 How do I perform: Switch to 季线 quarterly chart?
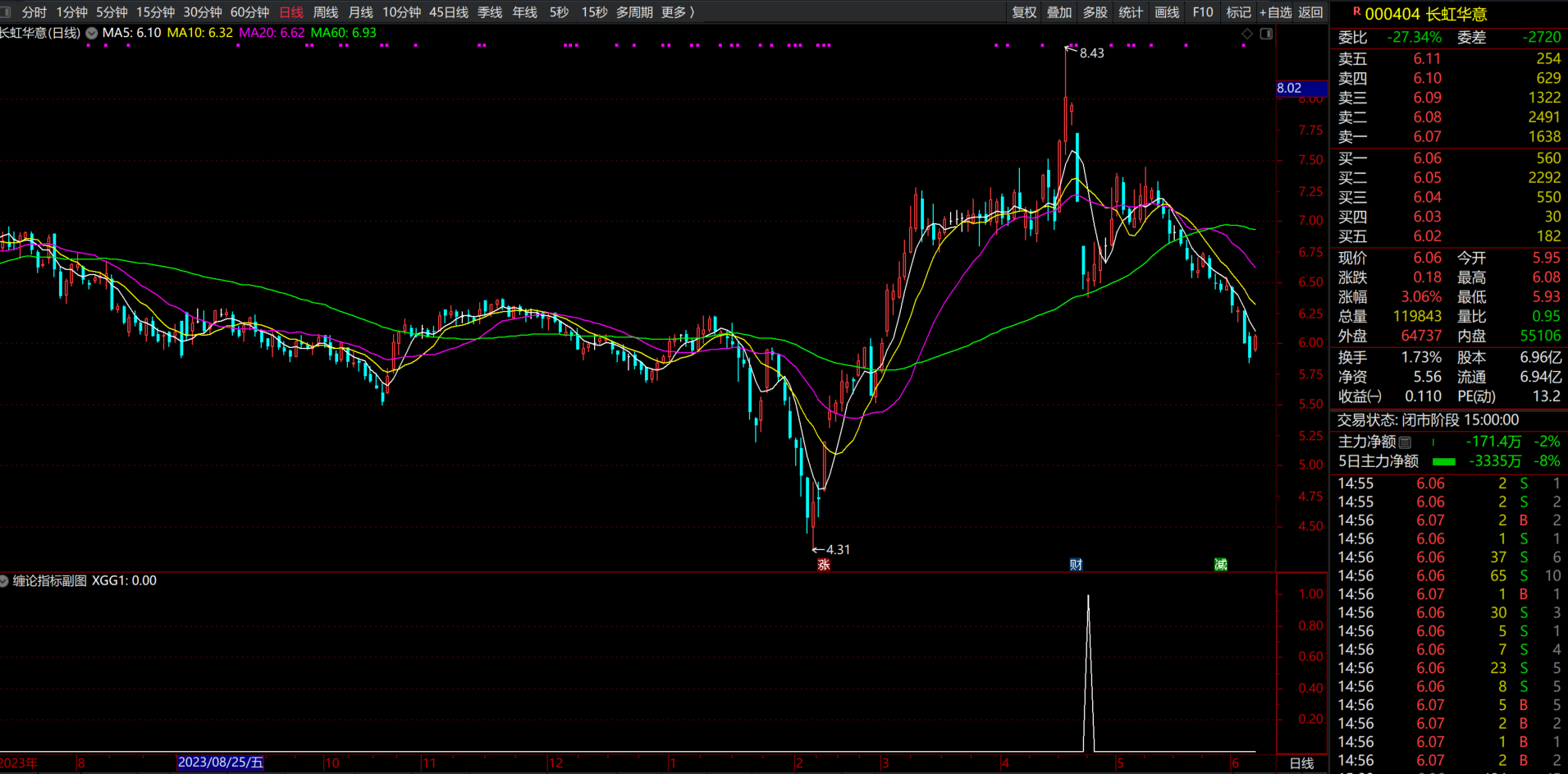[x=490, y=12]
